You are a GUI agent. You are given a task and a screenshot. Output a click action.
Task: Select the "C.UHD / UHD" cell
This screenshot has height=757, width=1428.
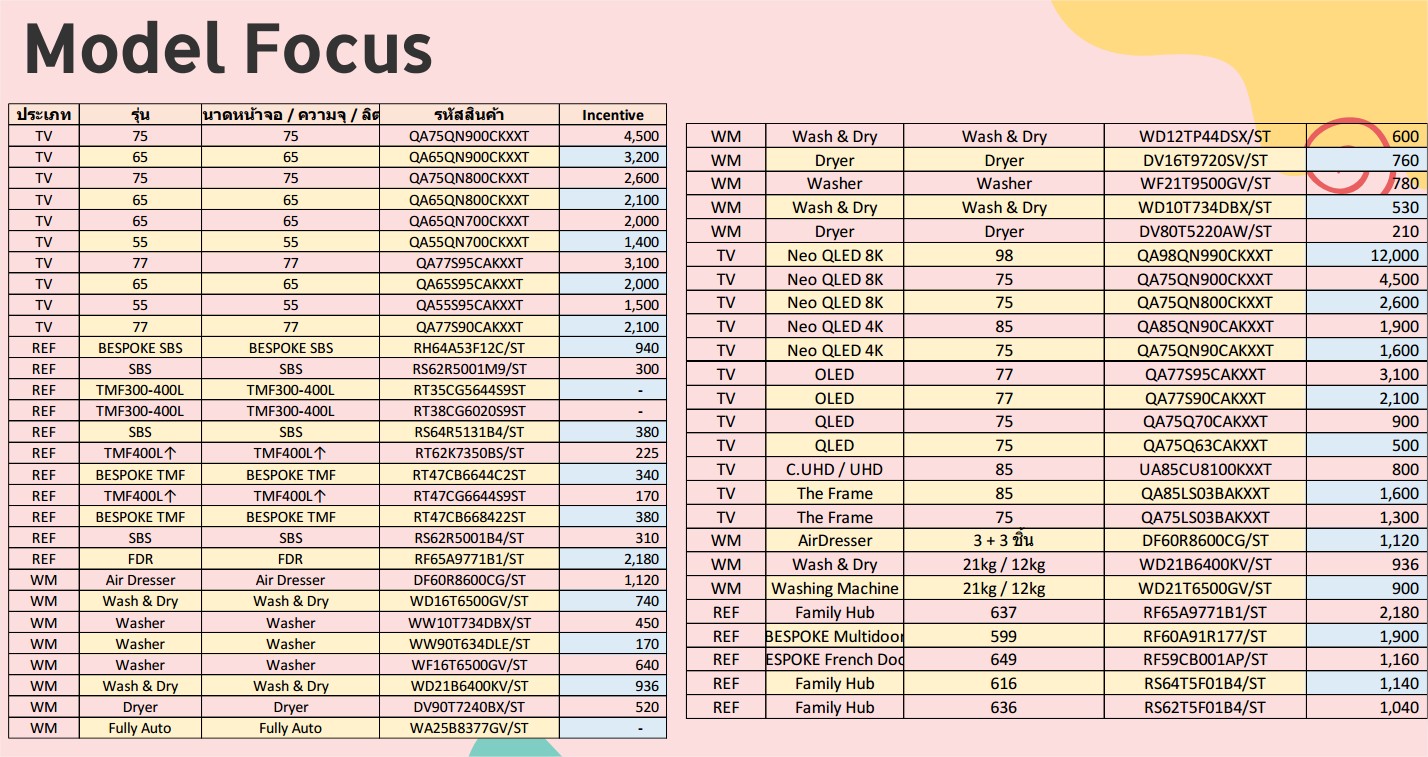pyautogui.click(x=834, y=469)
